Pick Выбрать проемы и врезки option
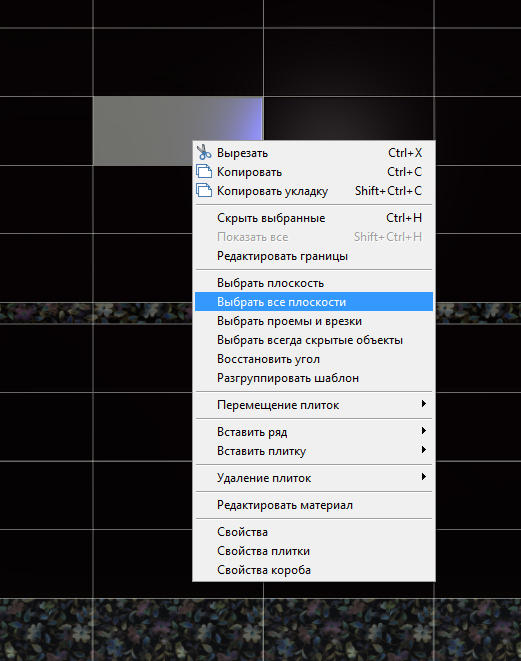This screenshot has width=521, height=661. pos(314,321)
